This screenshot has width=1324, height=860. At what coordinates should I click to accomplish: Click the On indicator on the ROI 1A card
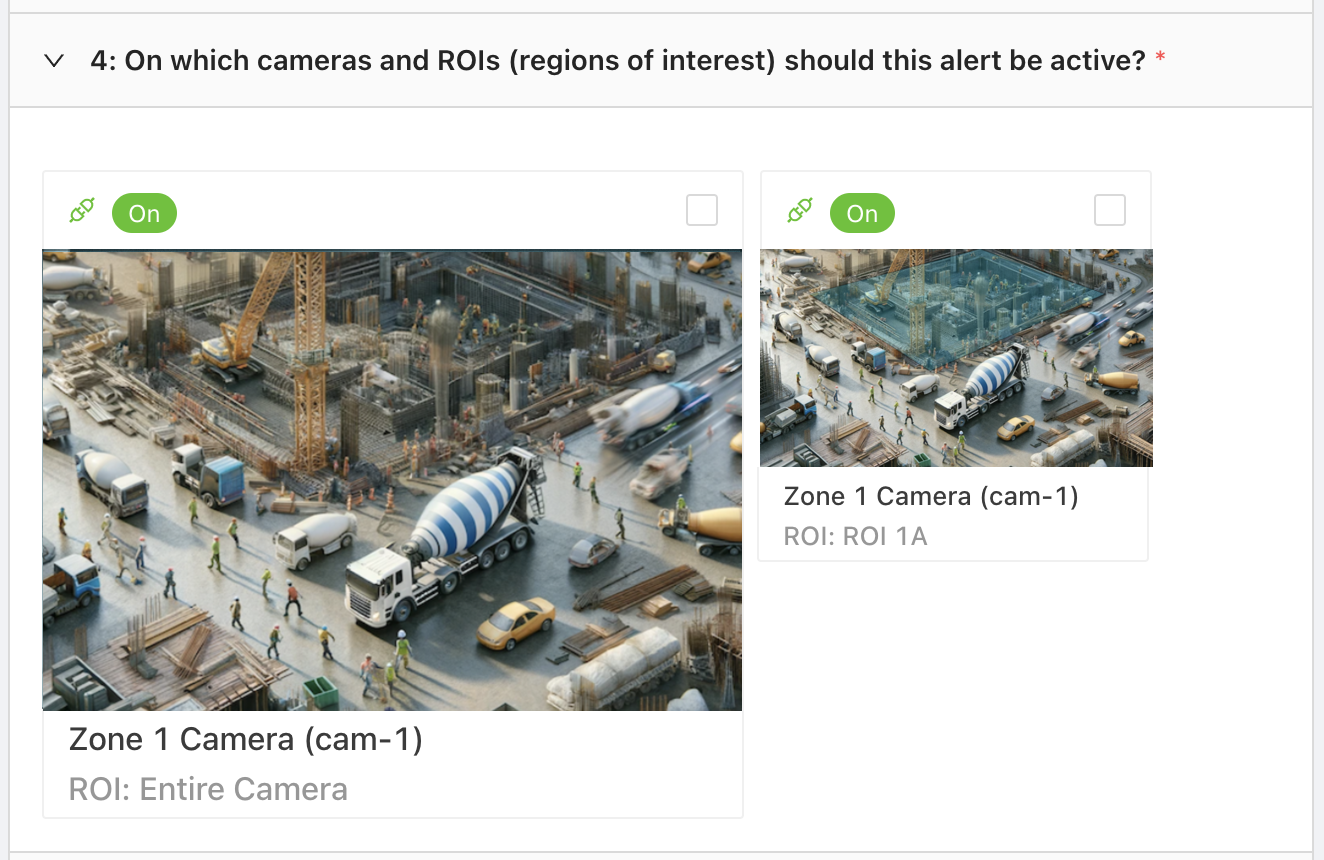tap(862, 213)
